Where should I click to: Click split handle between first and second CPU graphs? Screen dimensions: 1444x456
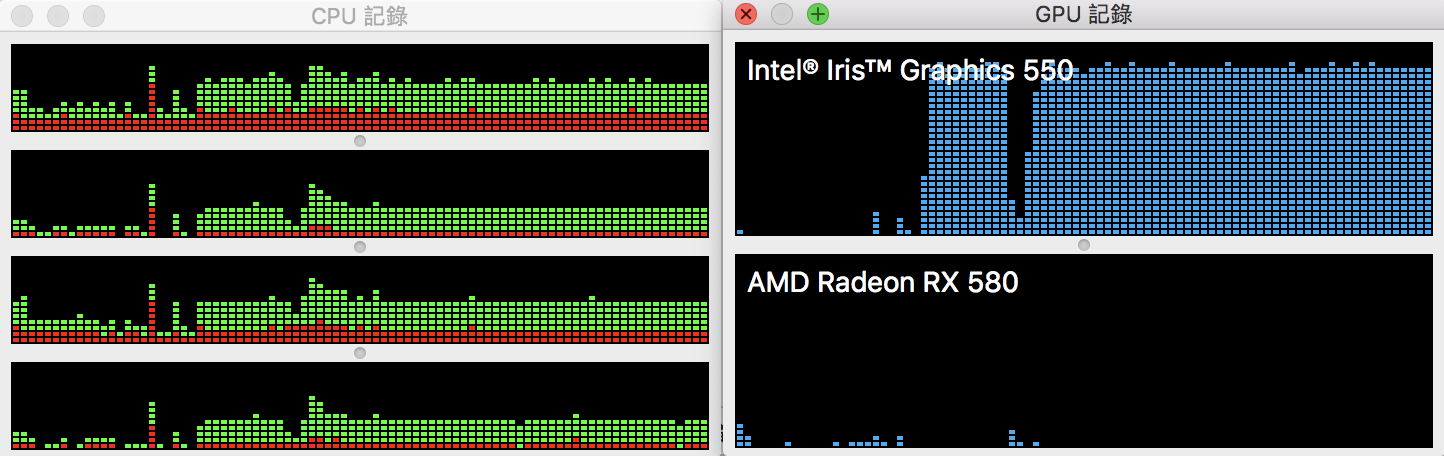point(360,141)
